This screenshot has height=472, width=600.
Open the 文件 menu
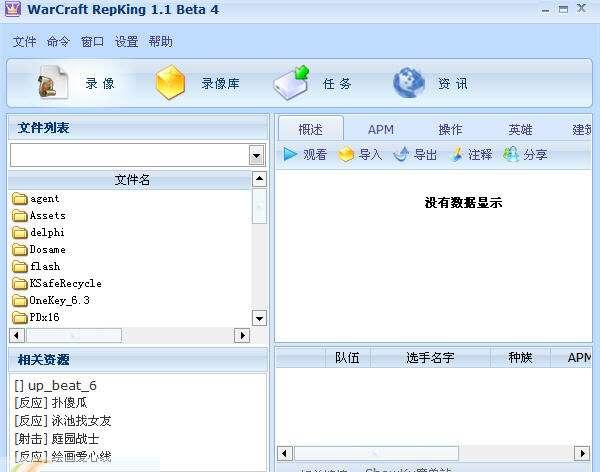click(24, 42)
